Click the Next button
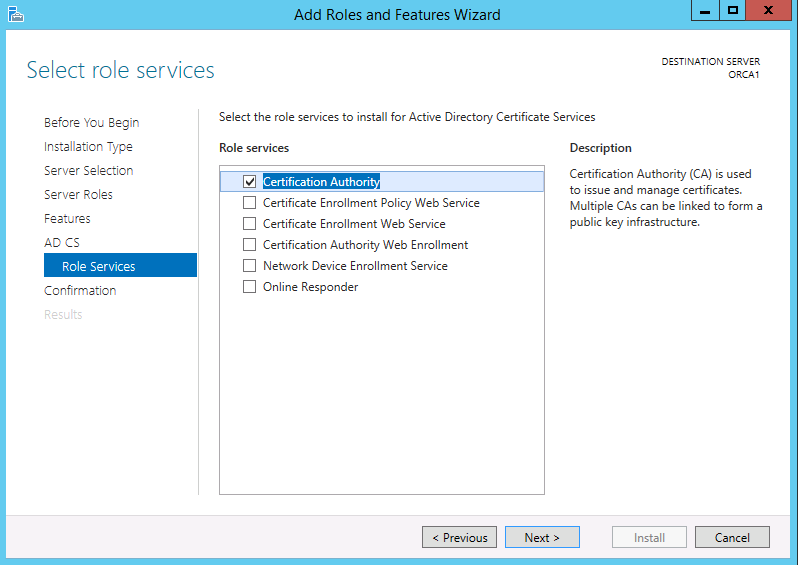 click(x=541, y=538)
